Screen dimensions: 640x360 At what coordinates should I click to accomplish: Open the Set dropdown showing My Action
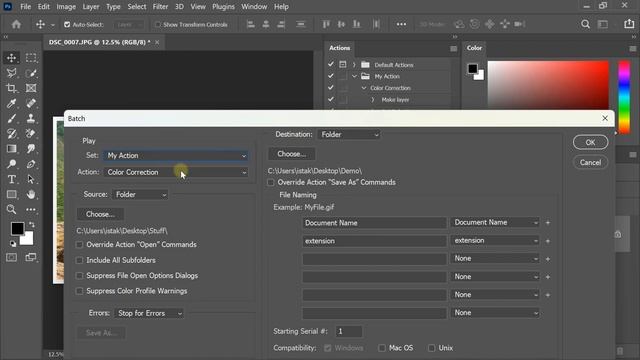coord(176,156)
